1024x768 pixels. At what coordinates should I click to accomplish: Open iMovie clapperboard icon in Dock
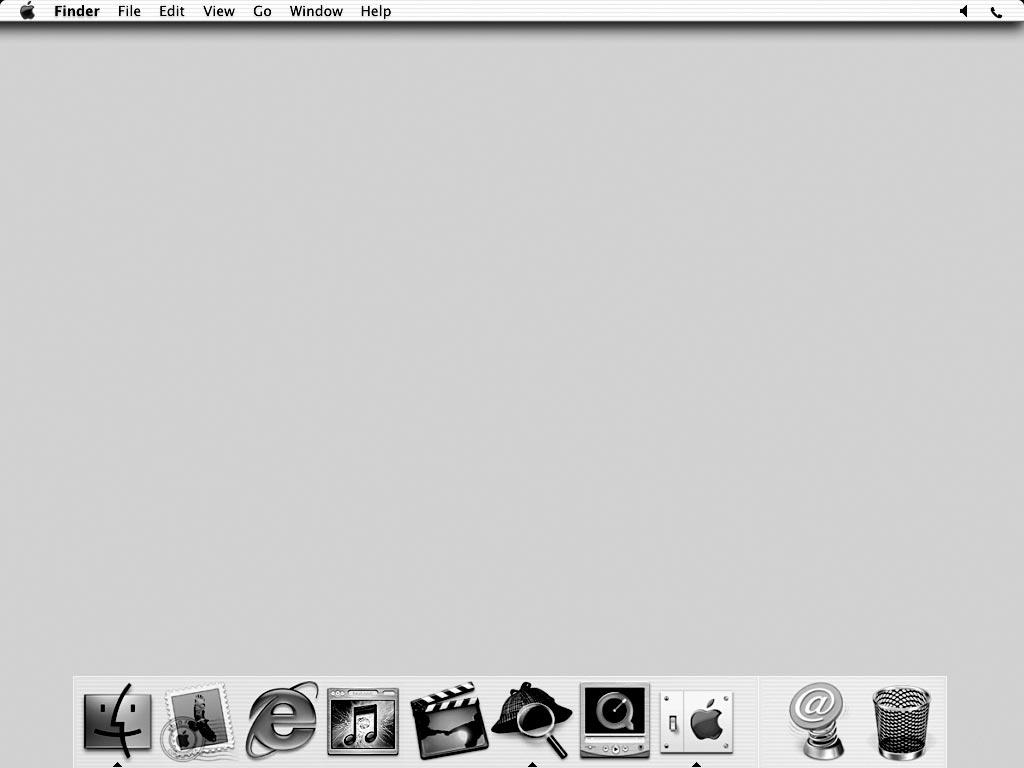pyautogui.click(x=449, y=720)
